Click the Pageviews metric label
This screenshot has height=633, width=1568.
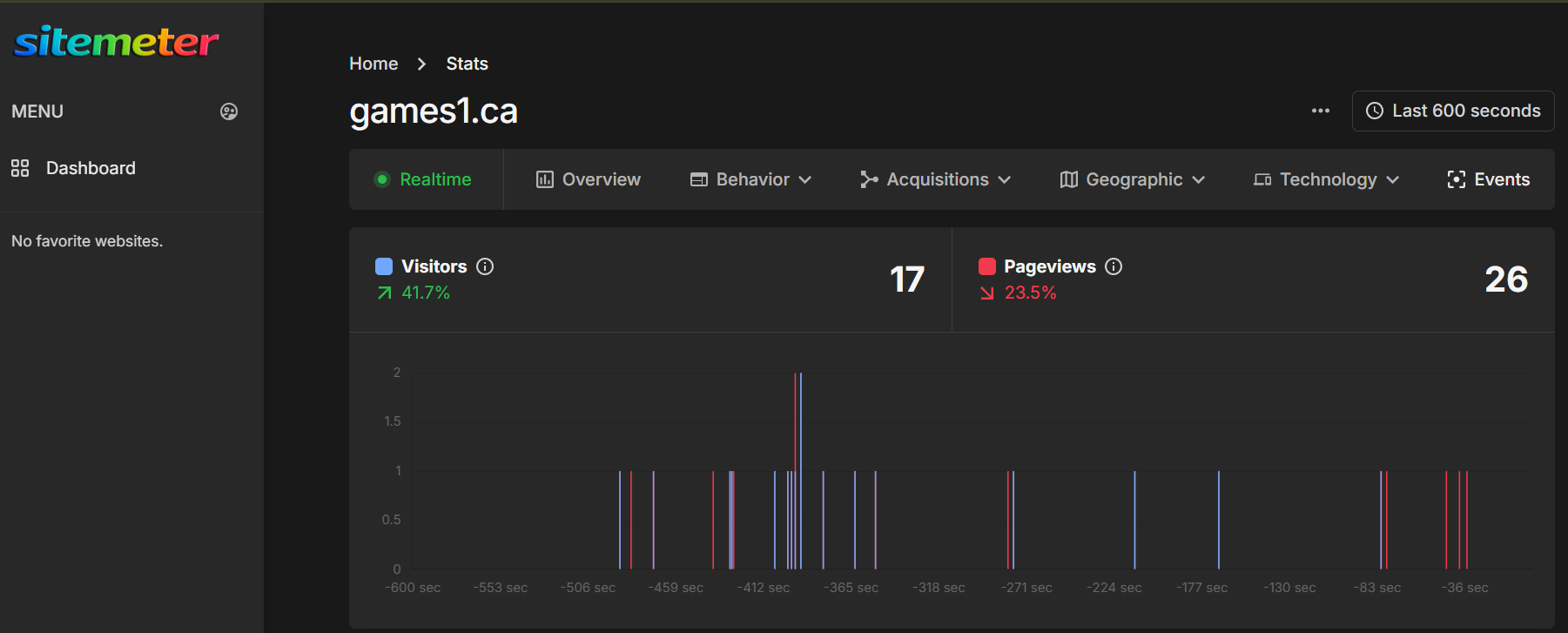(x=1050, y=266)
